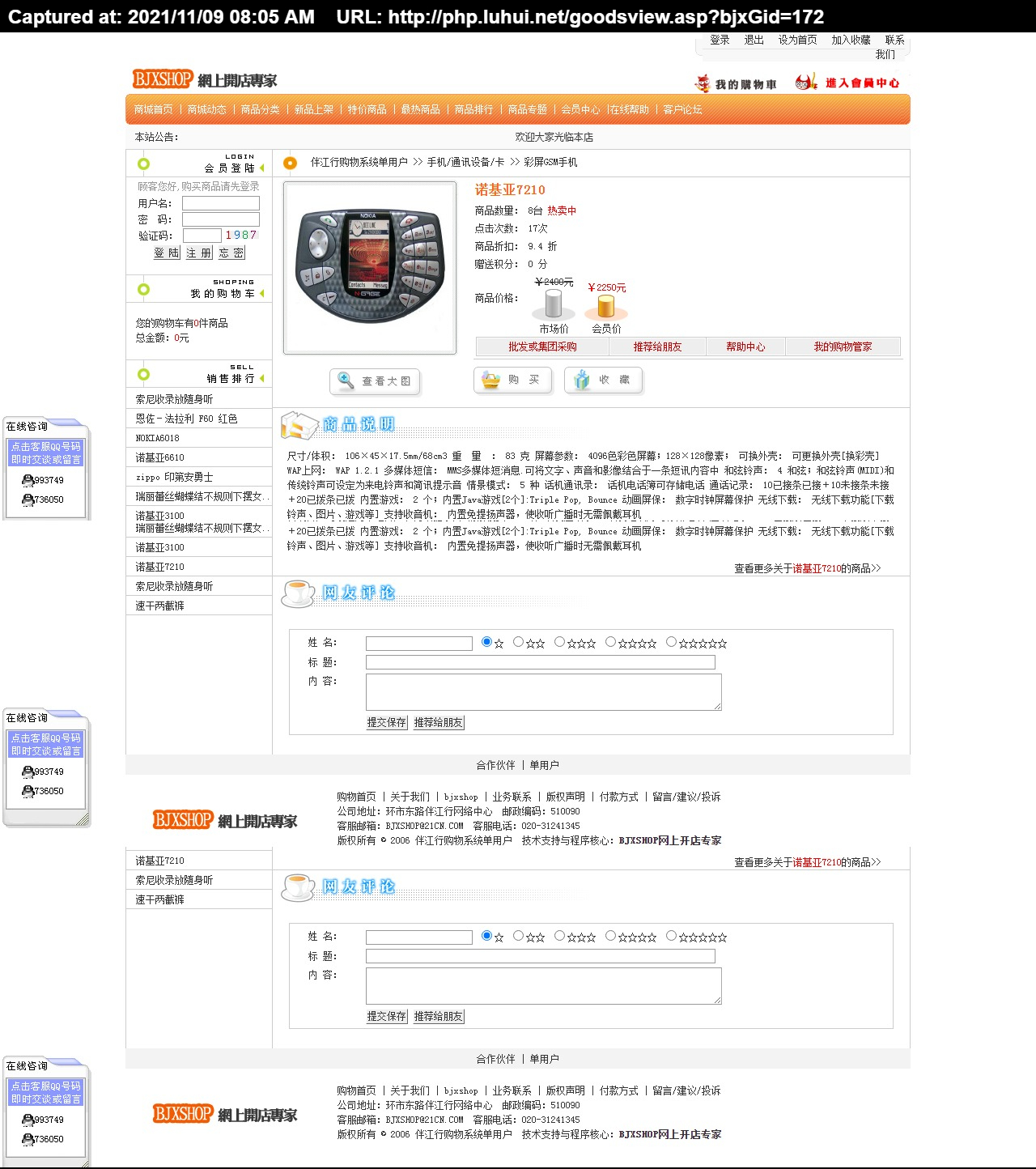
Task: Click the gold 会员价 cylinder icon
Action: [x=605, y=306]
